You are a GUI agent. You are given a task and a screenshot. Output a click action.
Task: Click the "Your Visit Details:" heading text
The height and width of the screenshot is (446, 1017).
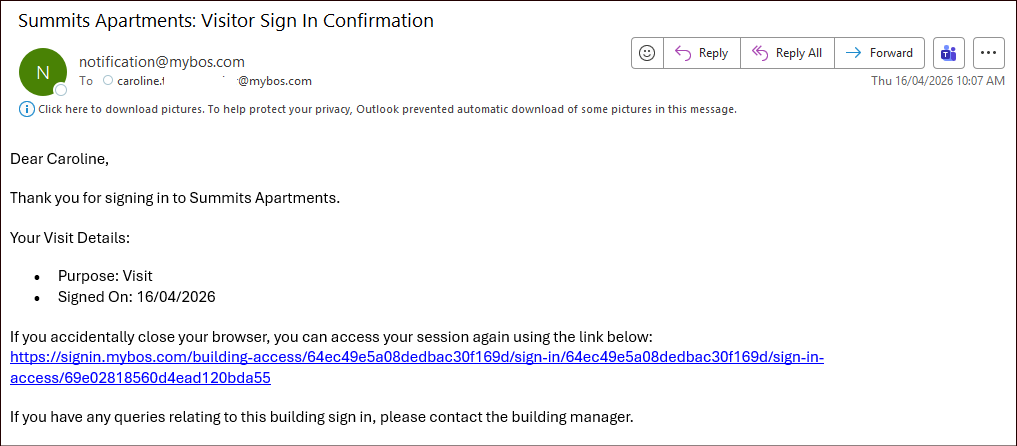pos(70,237)
